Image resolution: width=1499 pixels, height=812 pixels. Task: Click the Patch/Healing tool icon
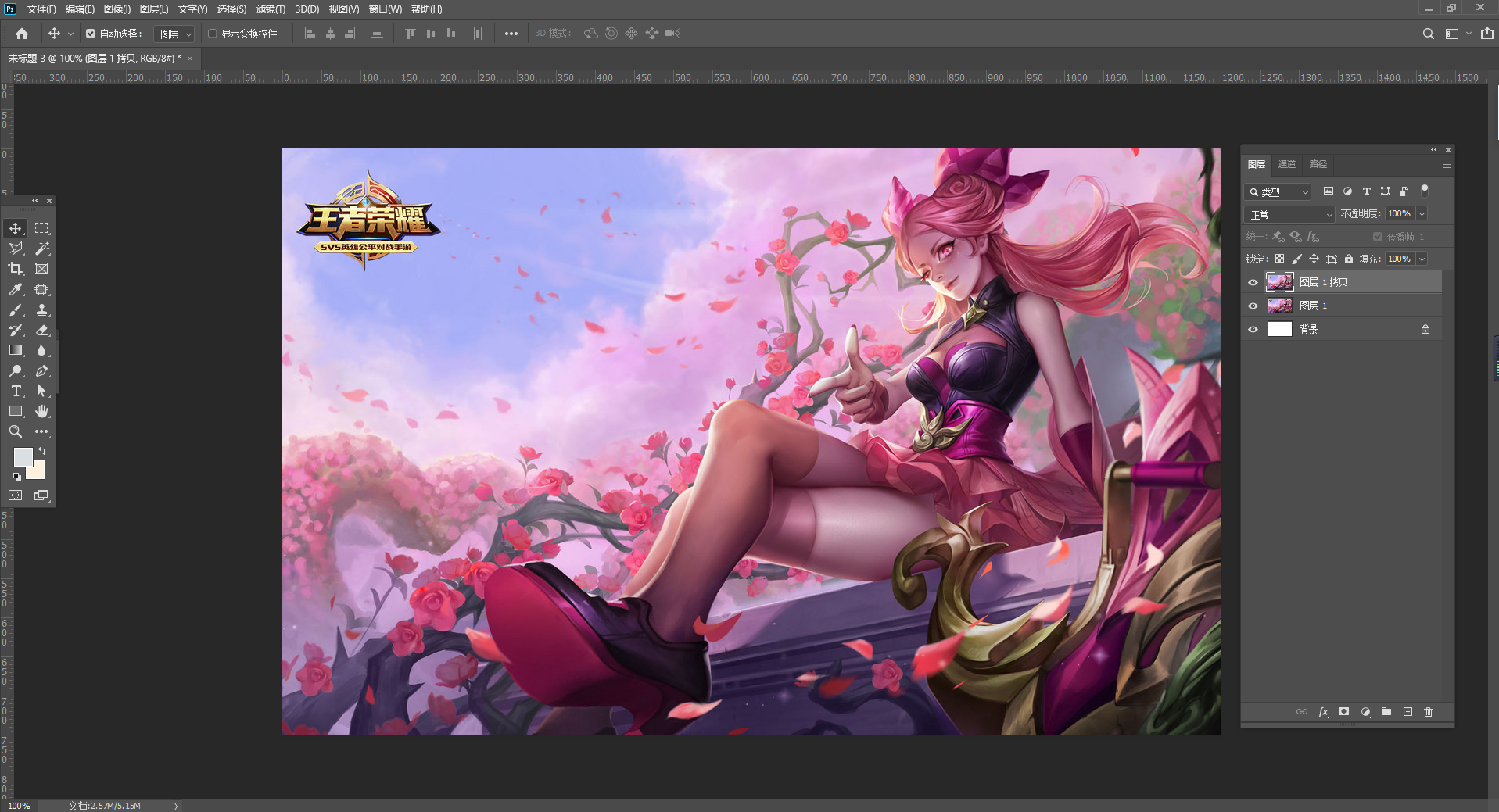42,289
